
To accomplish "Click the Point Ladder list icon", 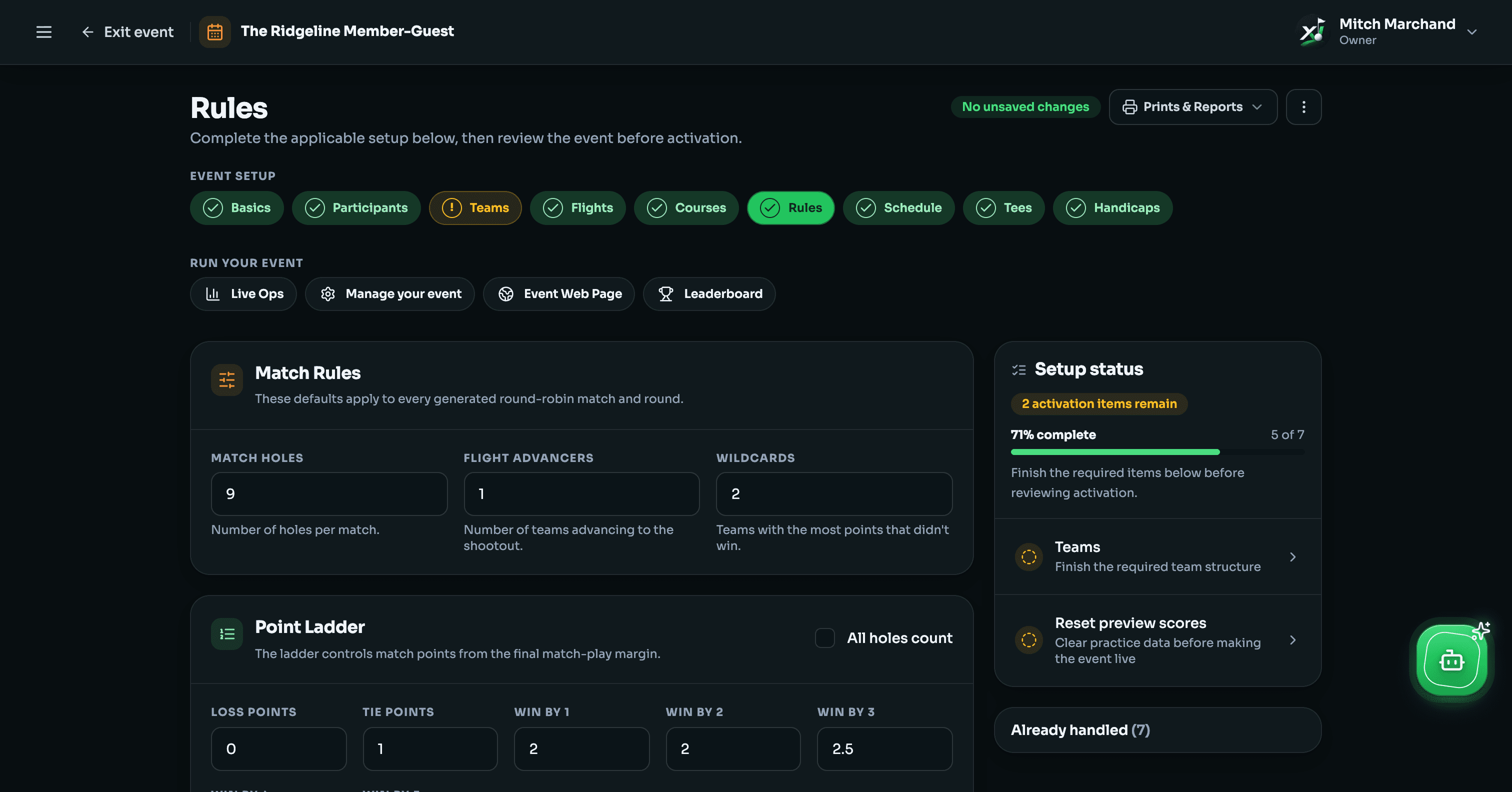I will [227, 634].
